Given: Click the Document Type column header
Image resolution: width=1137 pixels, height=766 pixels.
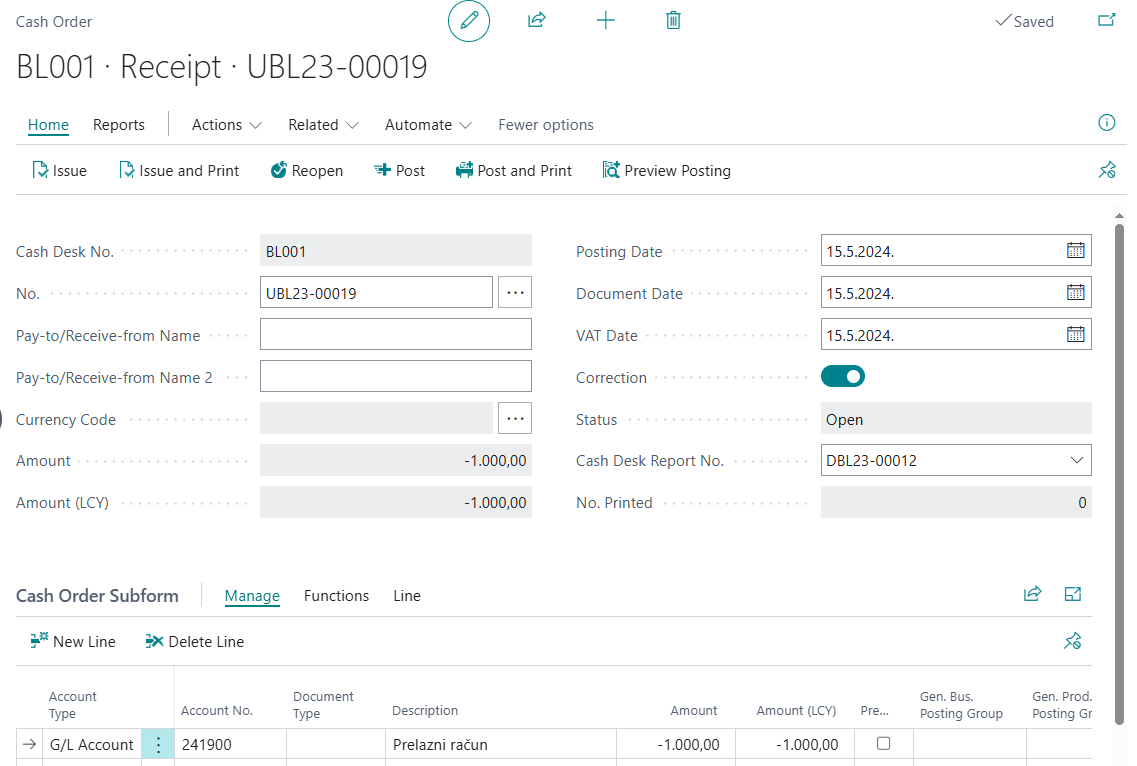Looking at the screenshot, I should (323, 704).
